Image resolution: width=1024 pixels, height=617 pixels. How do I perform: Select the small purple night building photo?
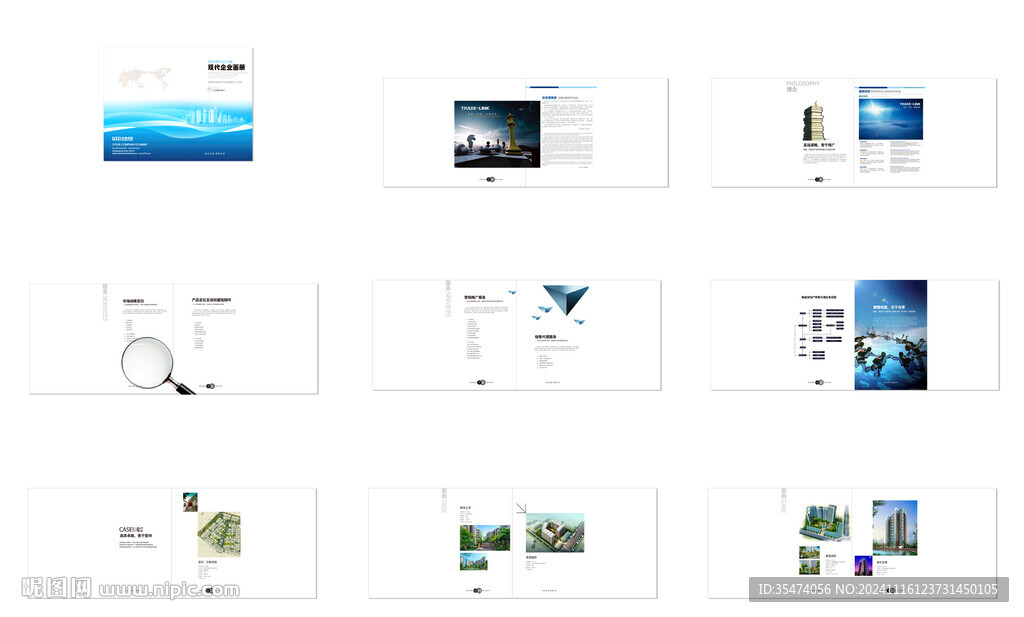[863, 565]
